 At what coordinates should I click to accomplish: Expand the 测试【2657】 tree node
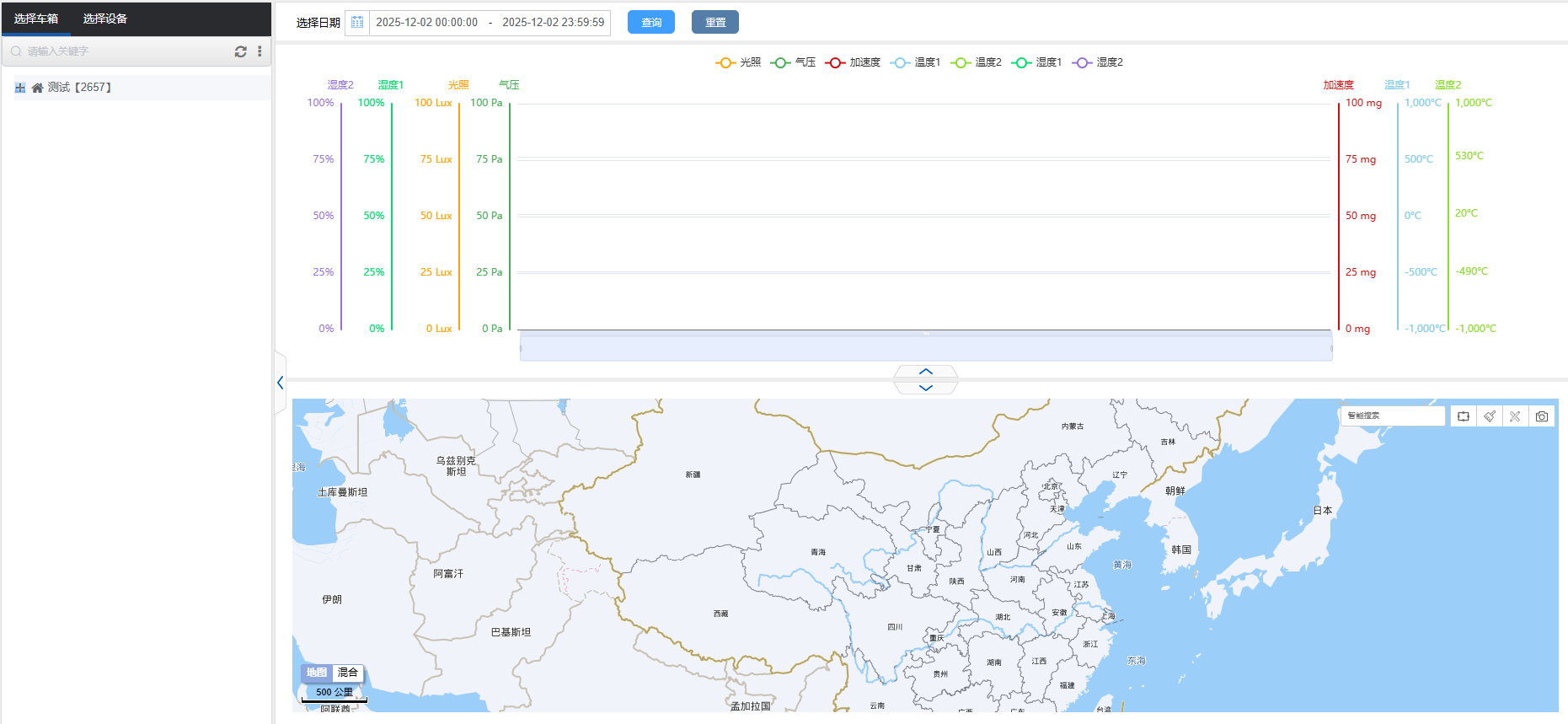point(20,88)
